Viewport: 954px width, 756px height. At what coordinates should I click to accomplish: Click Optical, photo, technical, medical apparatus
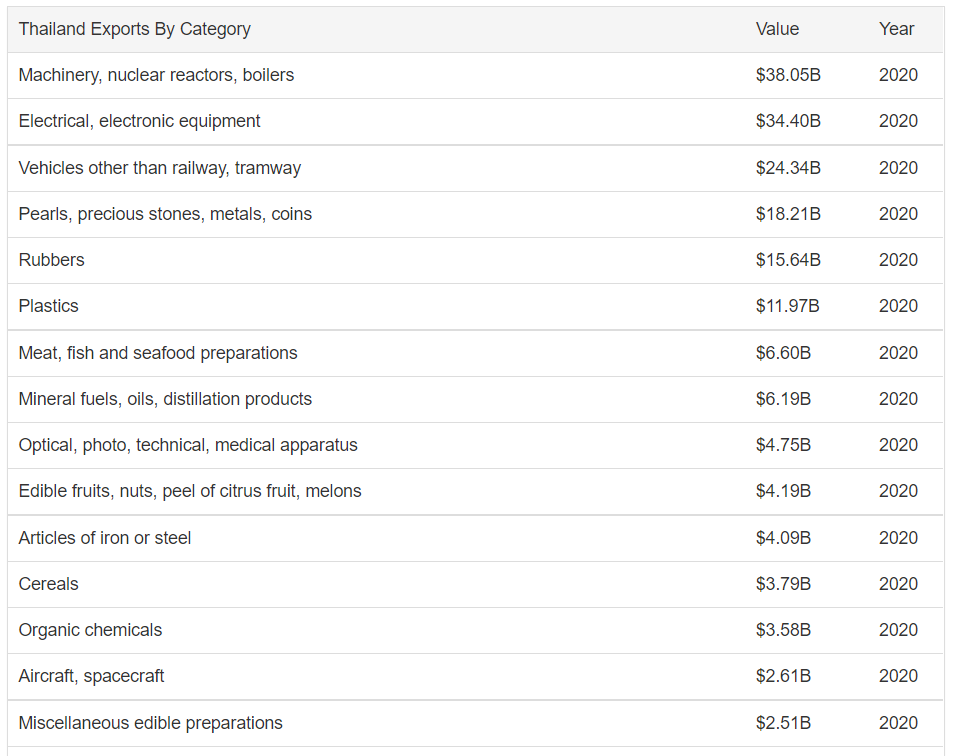pos(188,445)
